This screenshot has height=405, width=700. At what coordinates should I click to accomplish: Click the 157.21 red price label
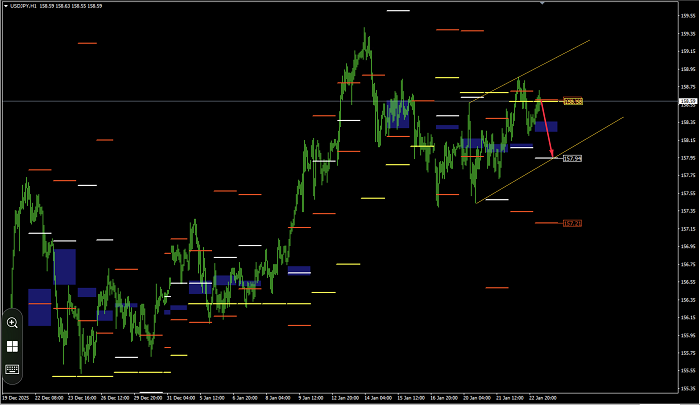pyautogui.click(x=572, y=223)
